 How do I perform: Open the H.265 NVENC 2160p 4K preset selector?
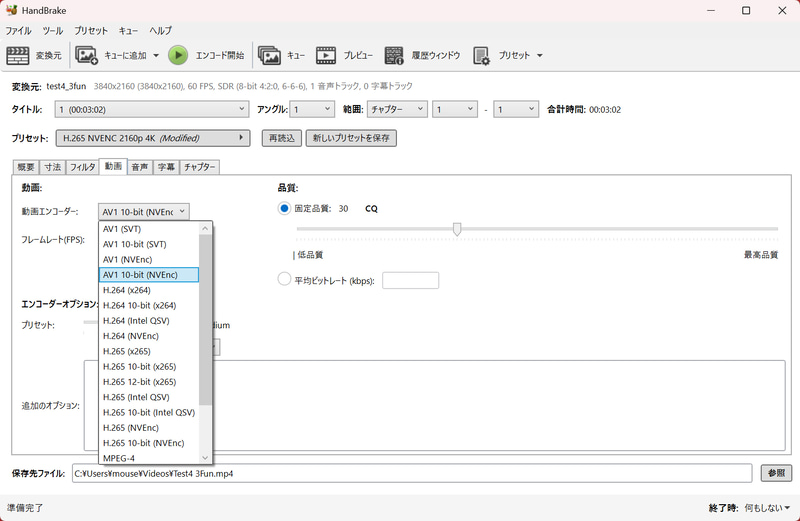click(x=153, y=138)
